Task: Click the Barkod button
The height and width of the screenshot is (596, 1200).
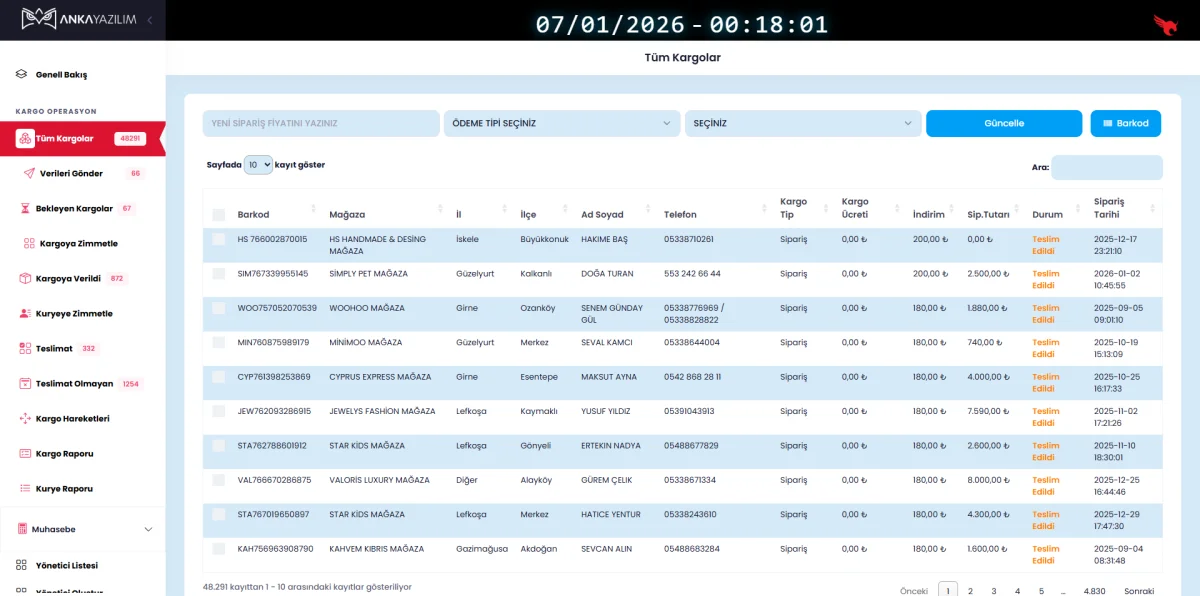Action: tap(1125, 123)
